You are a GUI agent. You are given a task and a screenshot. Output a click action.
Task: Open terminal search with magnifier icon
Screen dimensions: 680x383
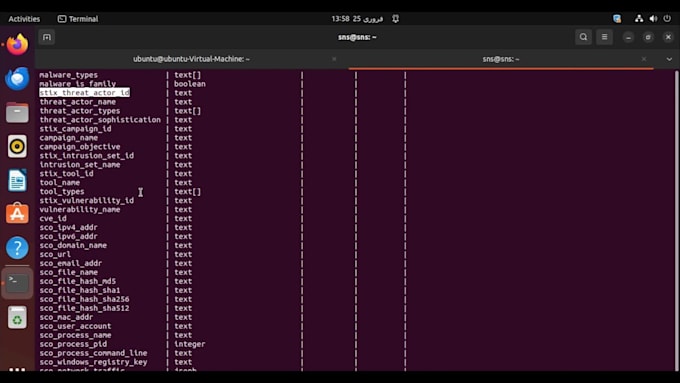pyautogui.click(x=583, y=37)
